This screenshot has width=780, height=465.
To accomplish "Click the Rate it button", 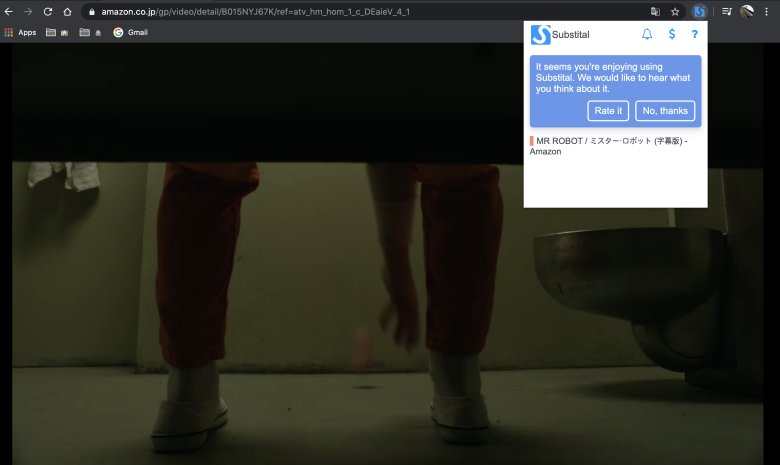I will tap(608, 111).
